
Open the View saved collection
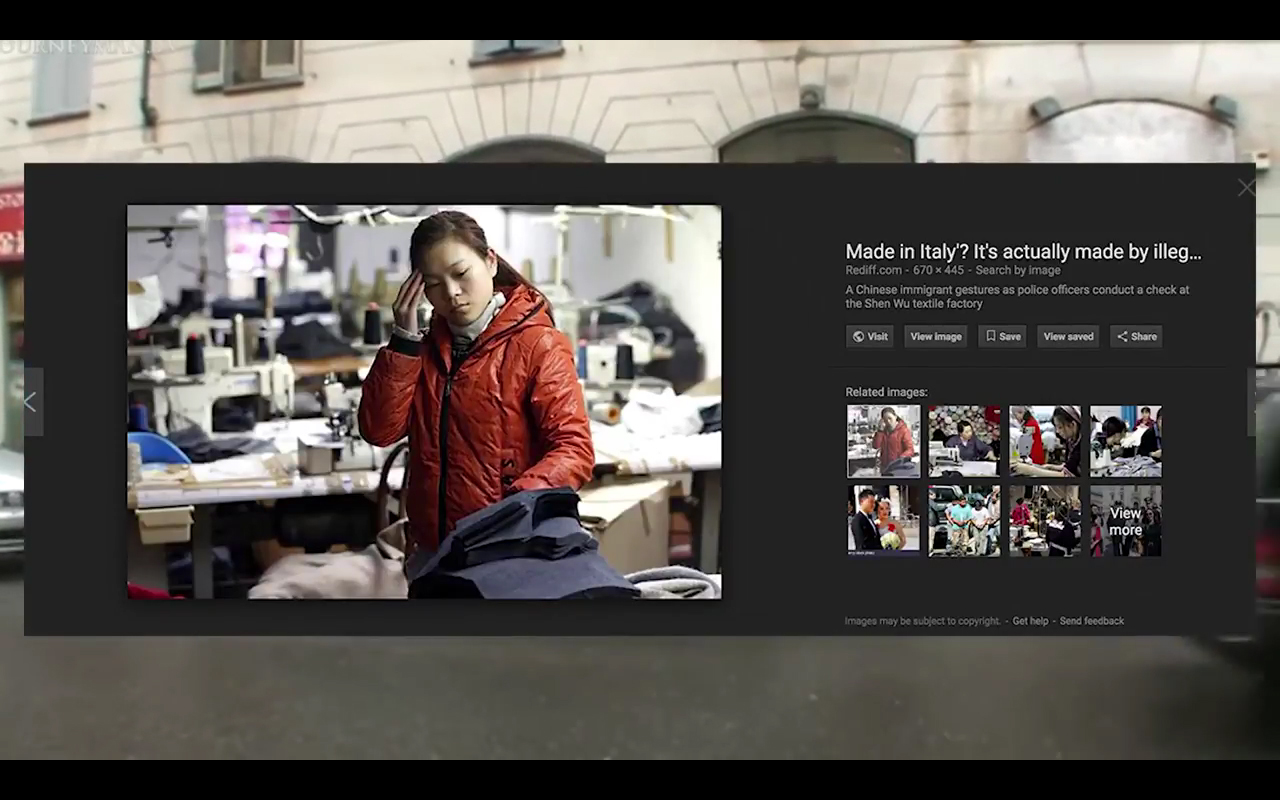pos(1068,337)
